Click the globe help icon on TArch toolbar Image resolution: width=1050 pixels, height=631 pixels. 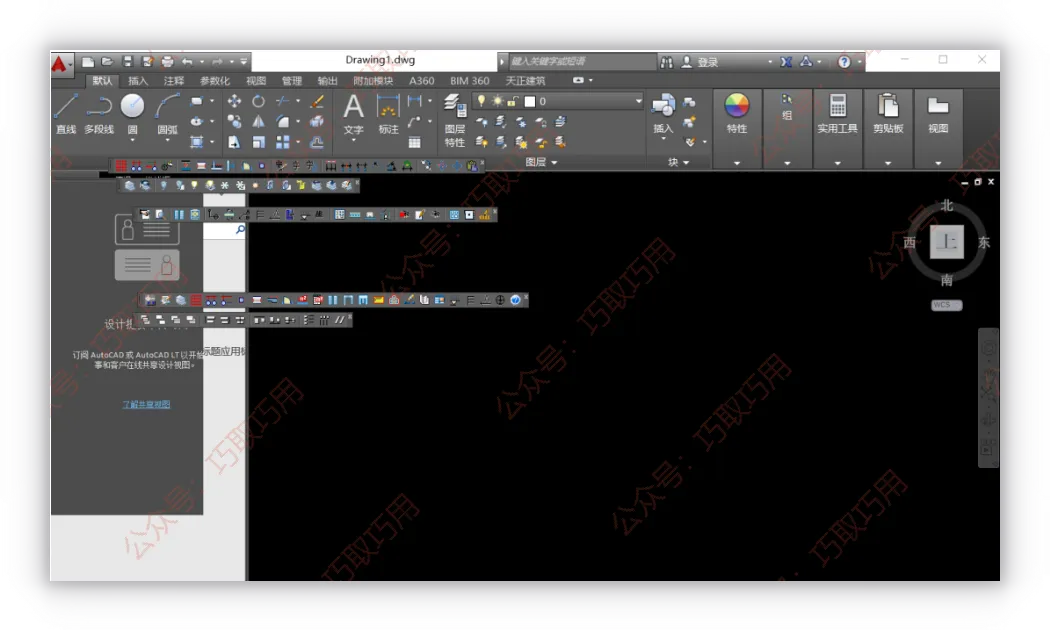(515, 299)
